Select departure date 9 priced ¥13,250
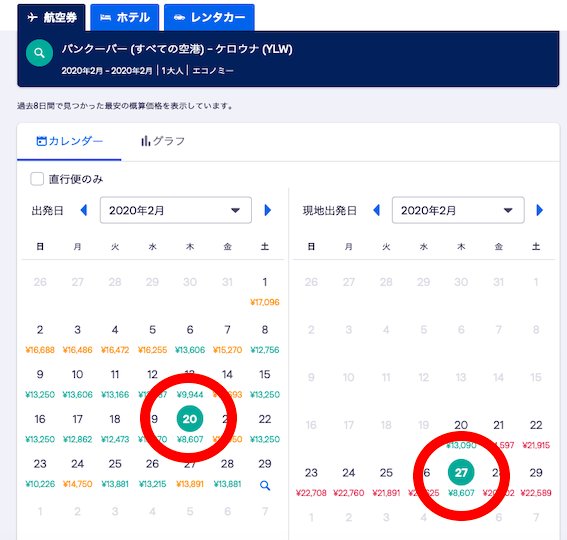 tap(40, 383)
